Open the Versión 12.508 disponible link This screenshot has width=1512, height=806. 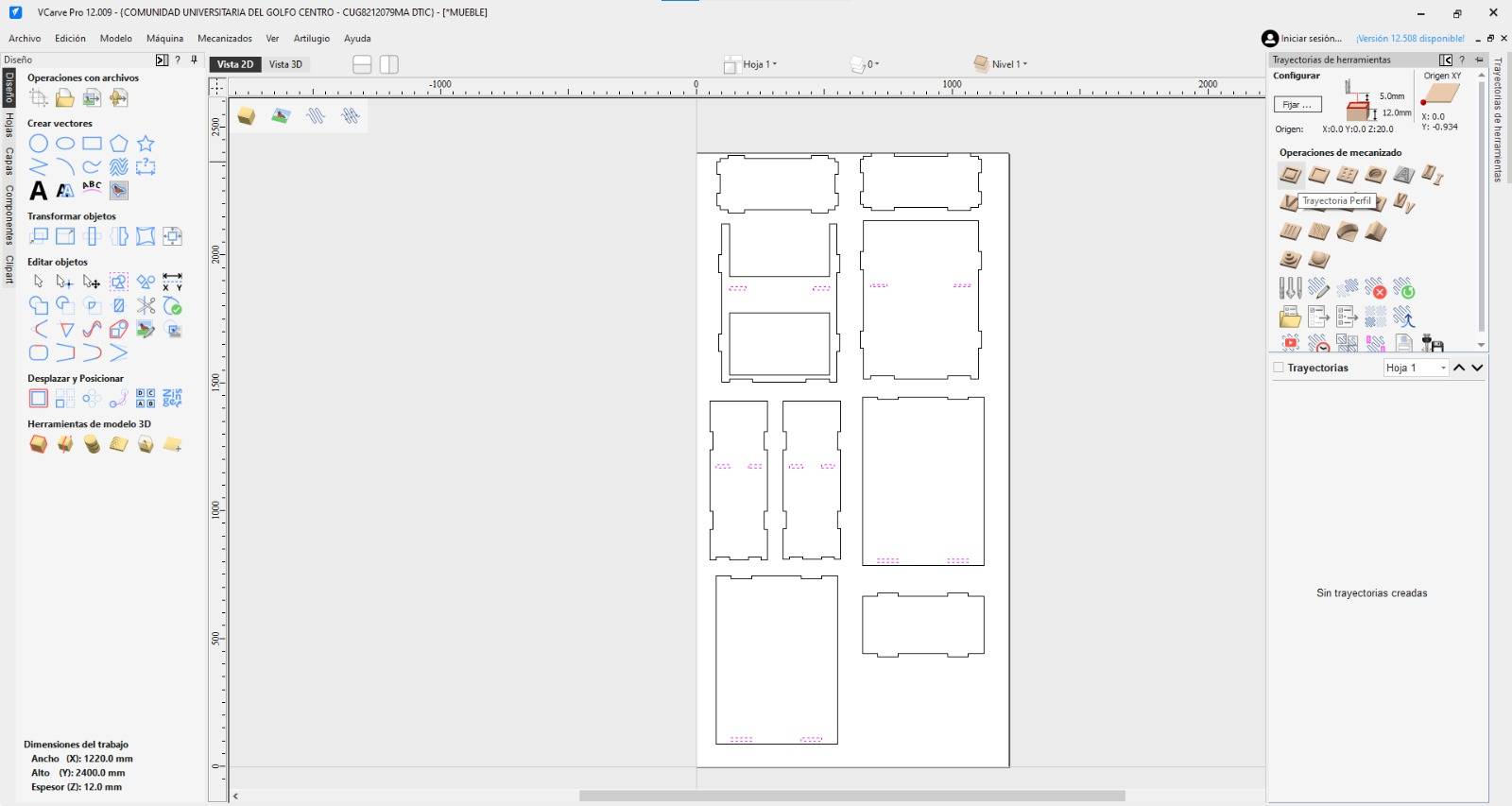tap(1410, 39)
